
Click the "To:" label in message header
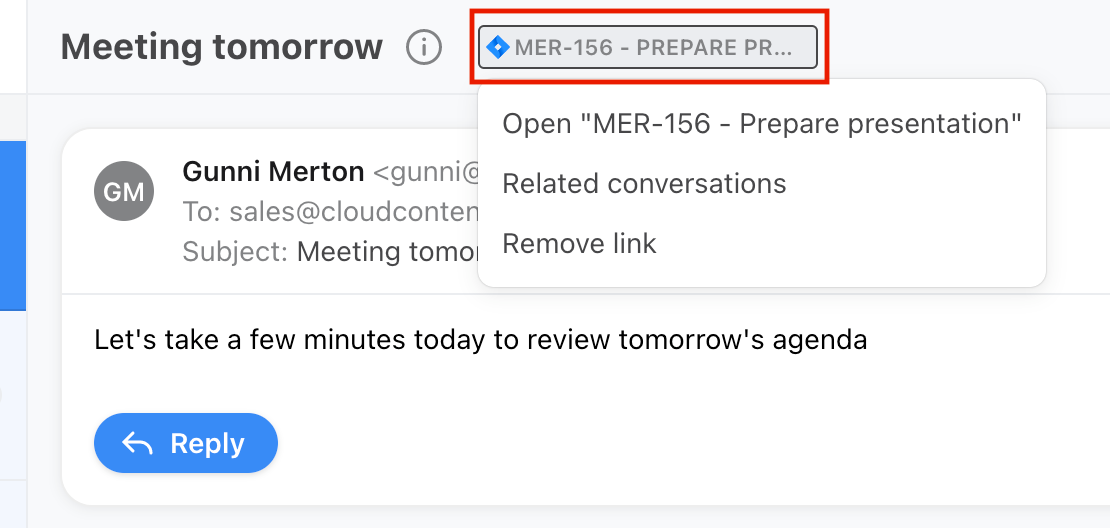click(202, 212)
